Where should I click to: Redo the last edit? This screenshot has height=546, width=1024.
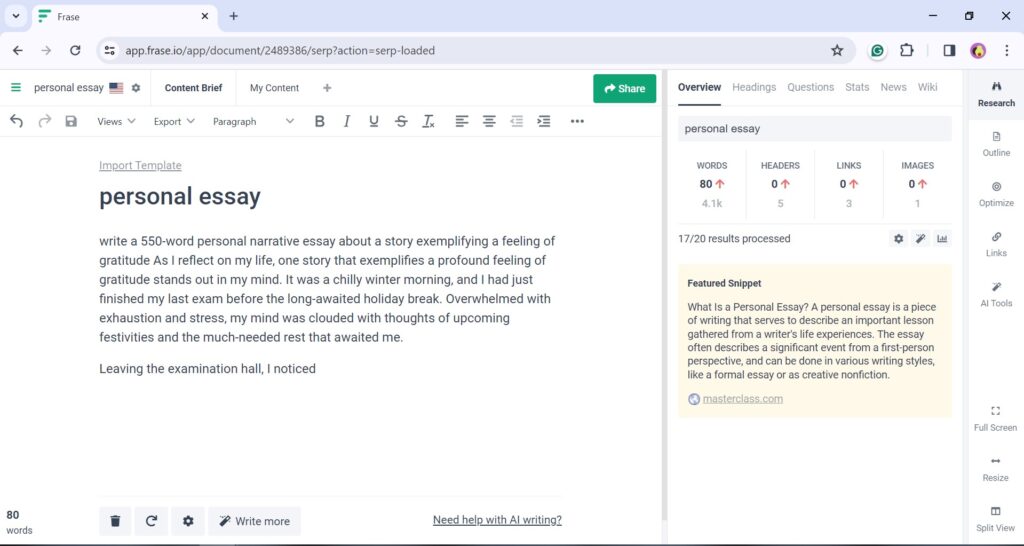(x=44, y=121)
